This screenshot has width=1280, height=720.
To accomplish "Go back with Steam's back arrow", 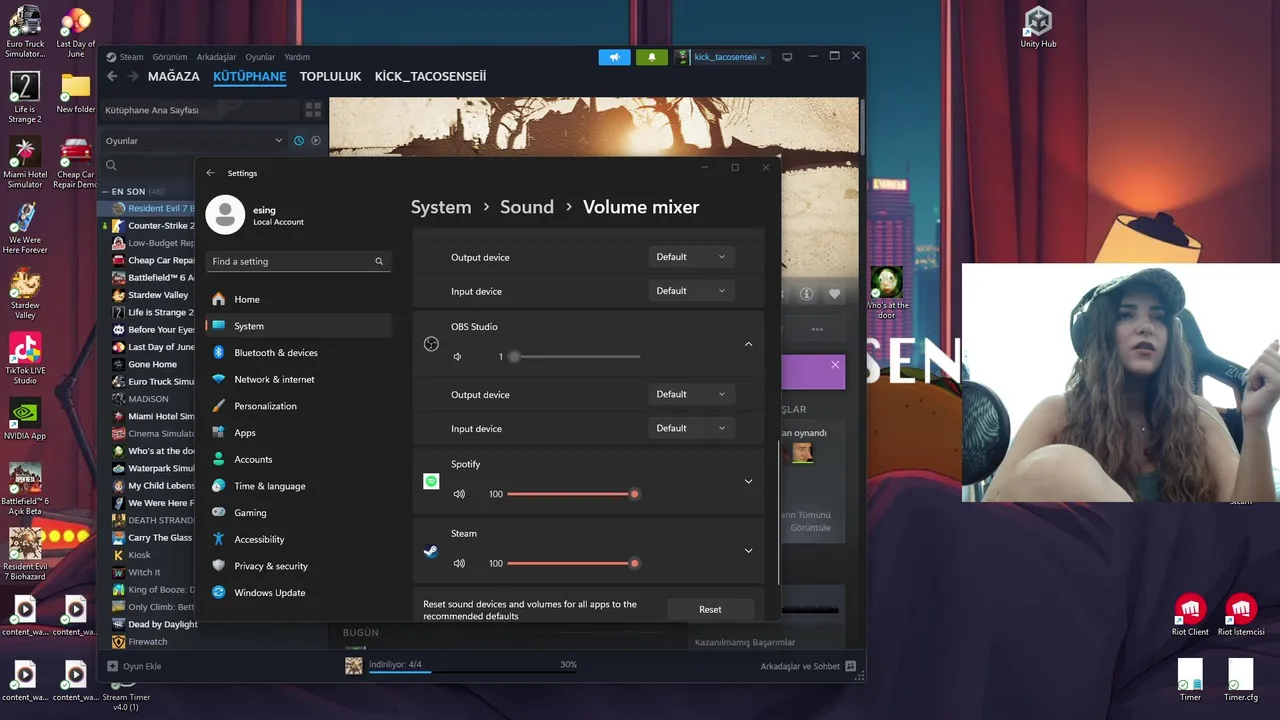I will 112,76.
